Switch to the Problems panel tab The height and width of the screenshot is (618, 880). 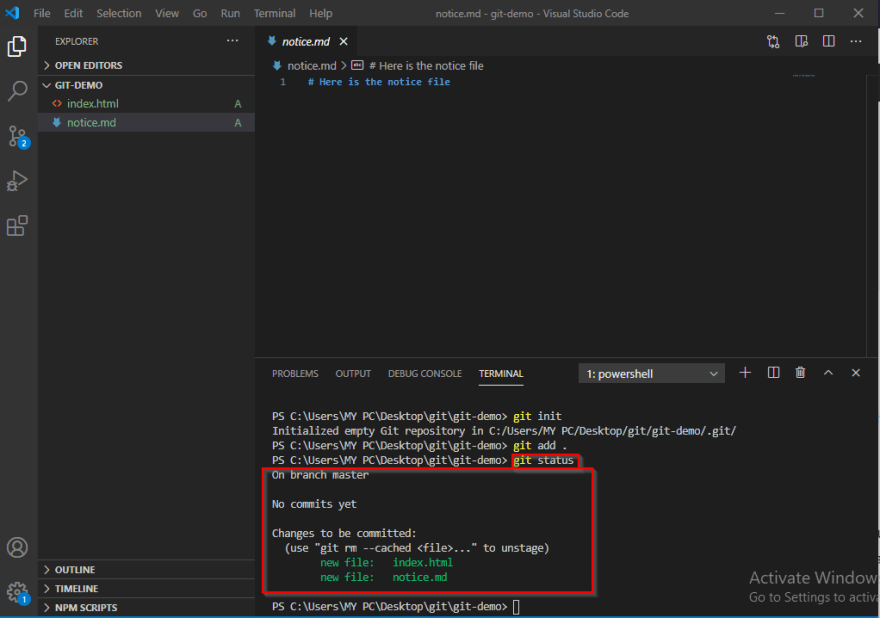pos(295,374)
